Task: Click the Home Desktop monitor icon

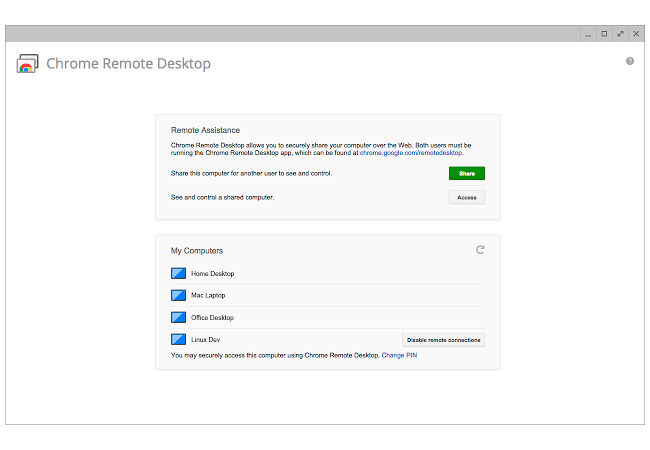Action: [178, 273]
